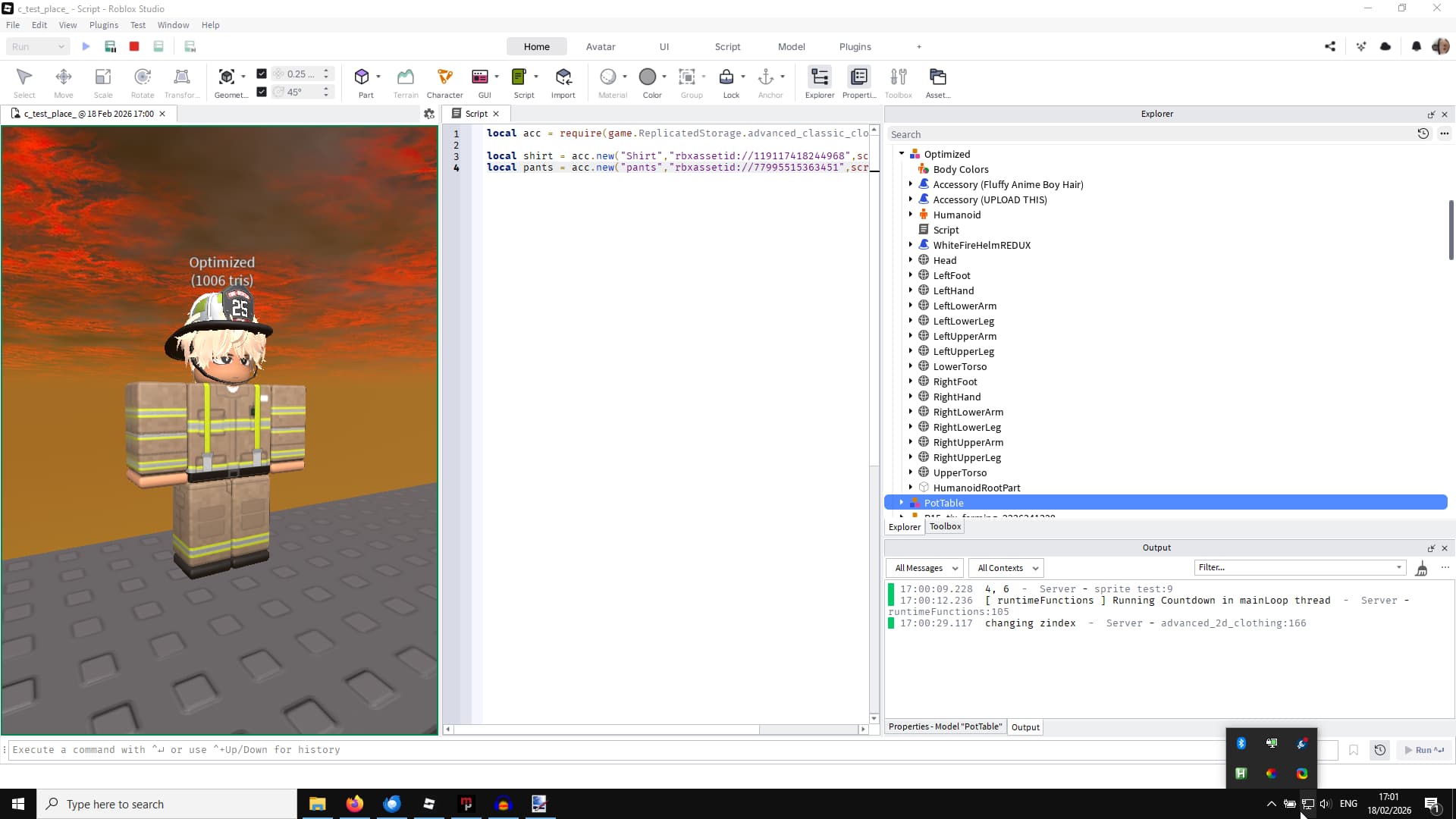Click the Color tool swatch
This screenshot has height=819, width=1456.
coord(647,77)
